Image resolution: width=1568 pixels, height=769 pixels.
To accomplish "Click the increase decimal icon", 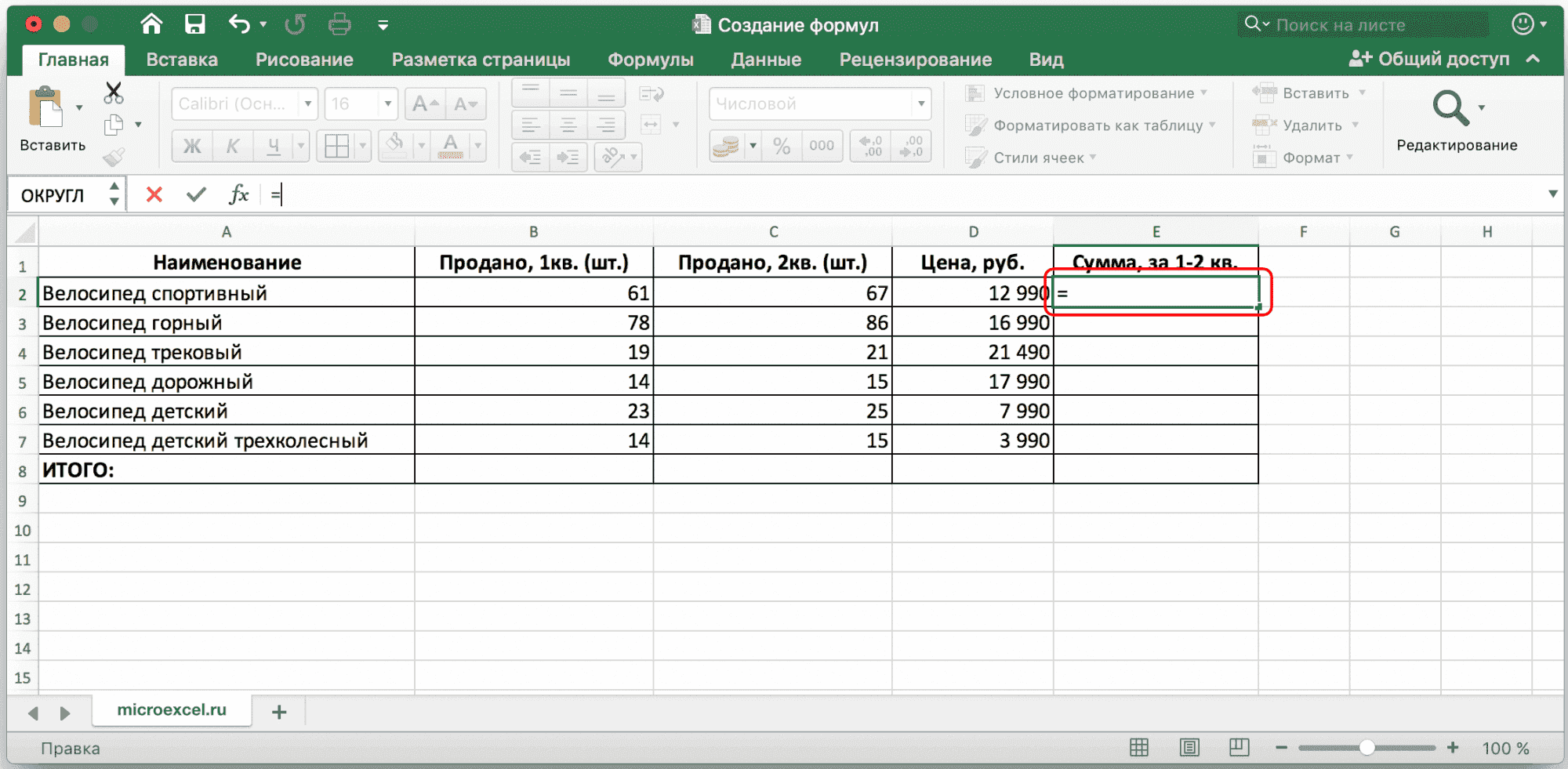I will point(869,145).
